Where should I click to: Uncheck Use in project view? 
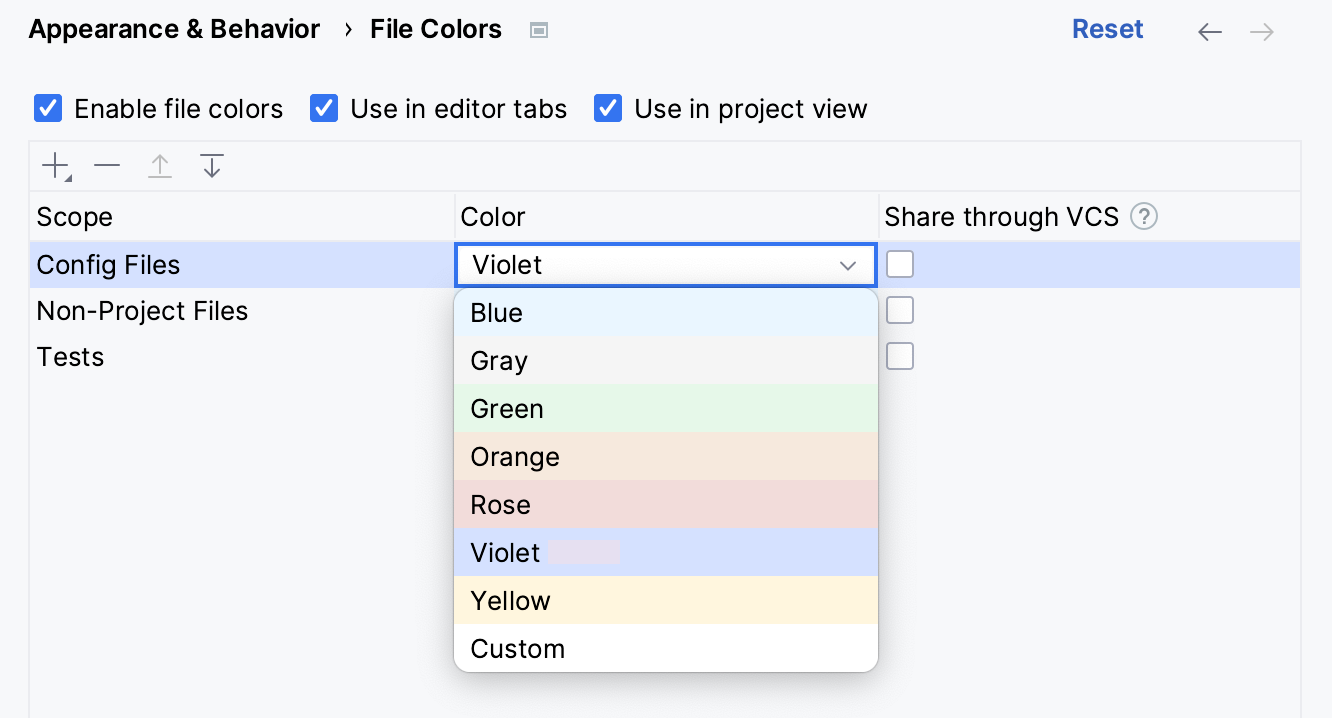(x=608, y=108)
